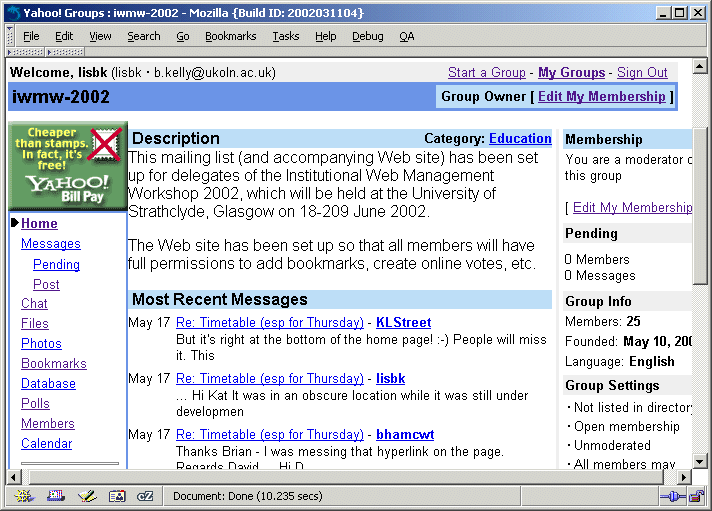712x511 pixels.
Task: Open the Go menu
Action: pyautogui.click(x=183, y=36)
